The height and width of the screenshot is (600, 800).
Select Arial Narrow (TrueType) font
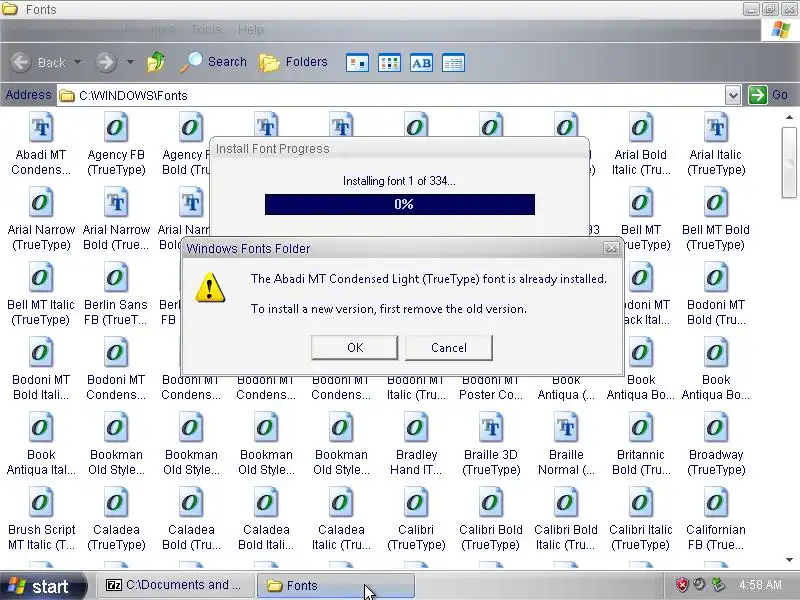pyautogui.click(x=41, y=219)
